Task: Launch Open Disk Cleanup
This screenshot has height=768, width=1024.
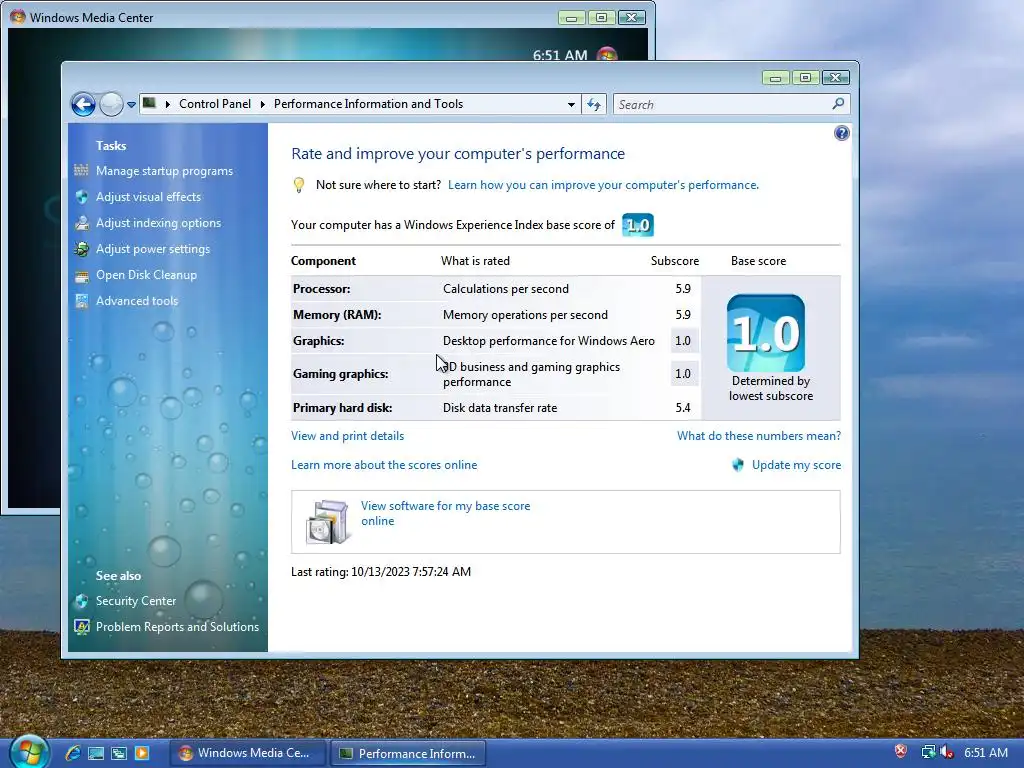Action: 146,275
